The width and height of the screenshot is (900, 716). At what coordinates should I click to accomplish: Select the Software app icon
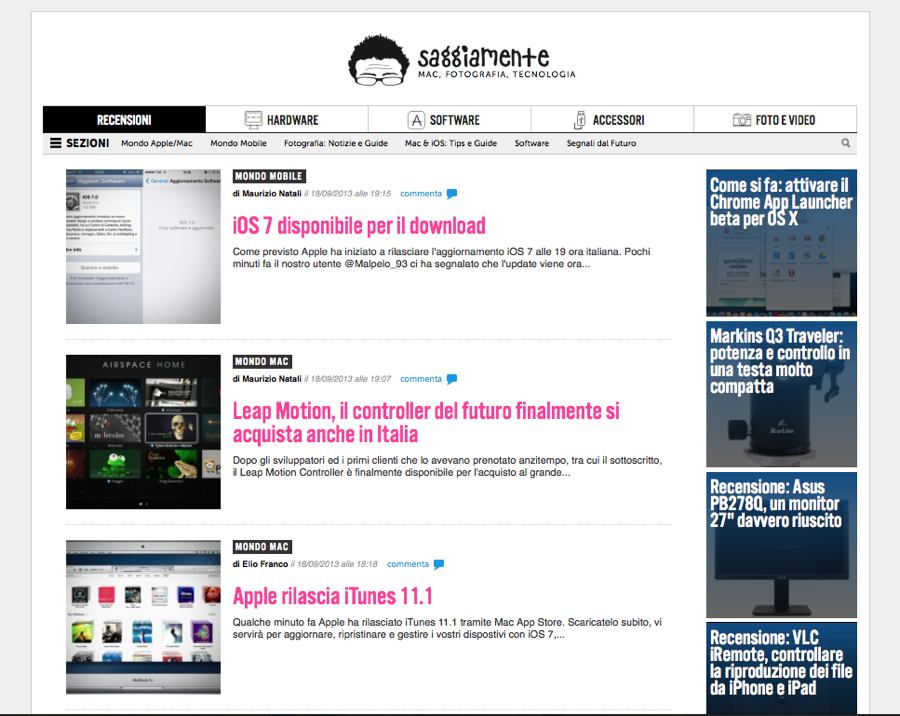[416, 120]
